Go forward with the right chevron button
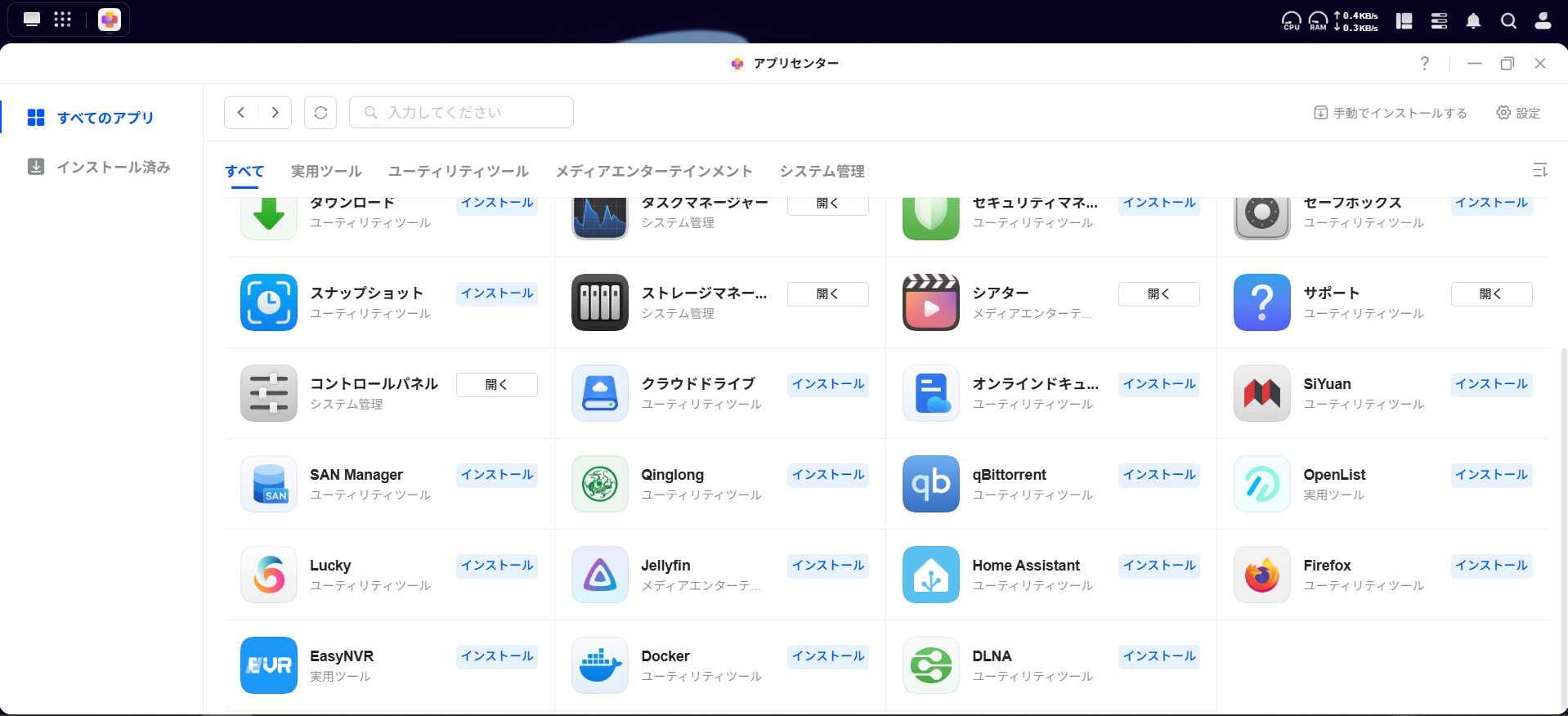The height and width of the screenshot is (716, 1568). pyautogui.click(x=276, y=113)
